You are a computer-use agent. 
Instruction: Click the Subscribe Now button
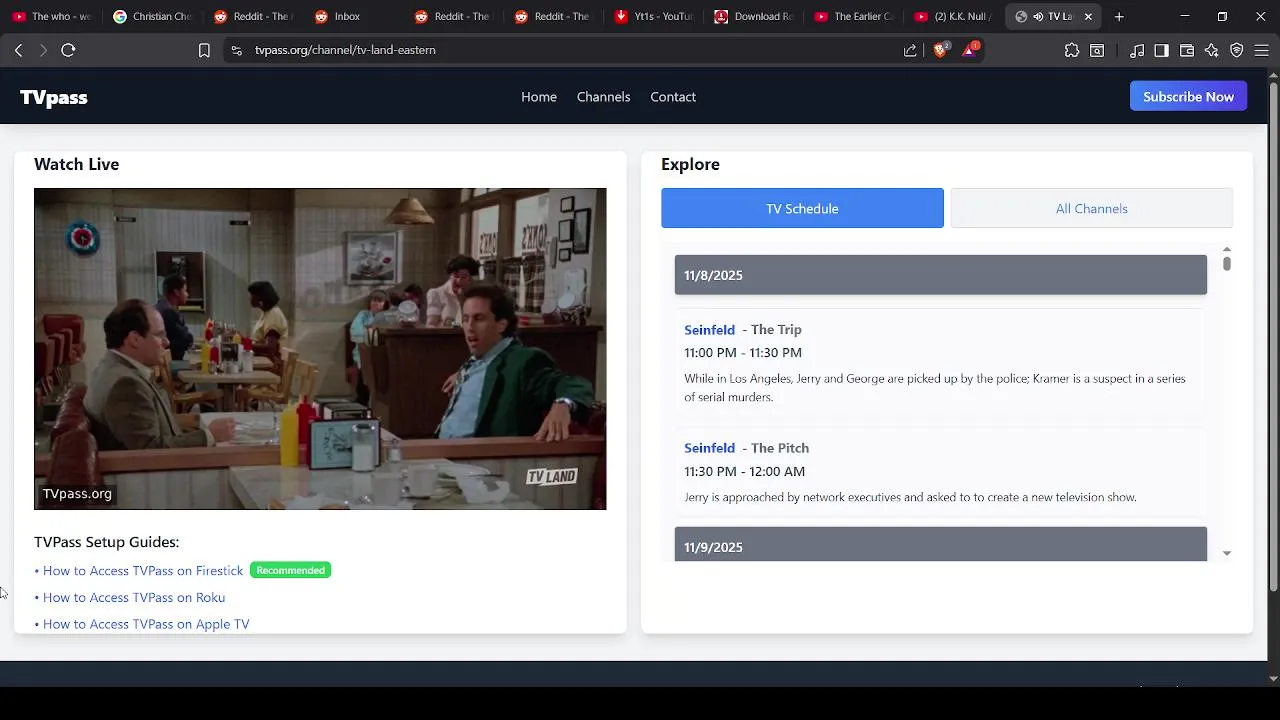pos(1188,97)
